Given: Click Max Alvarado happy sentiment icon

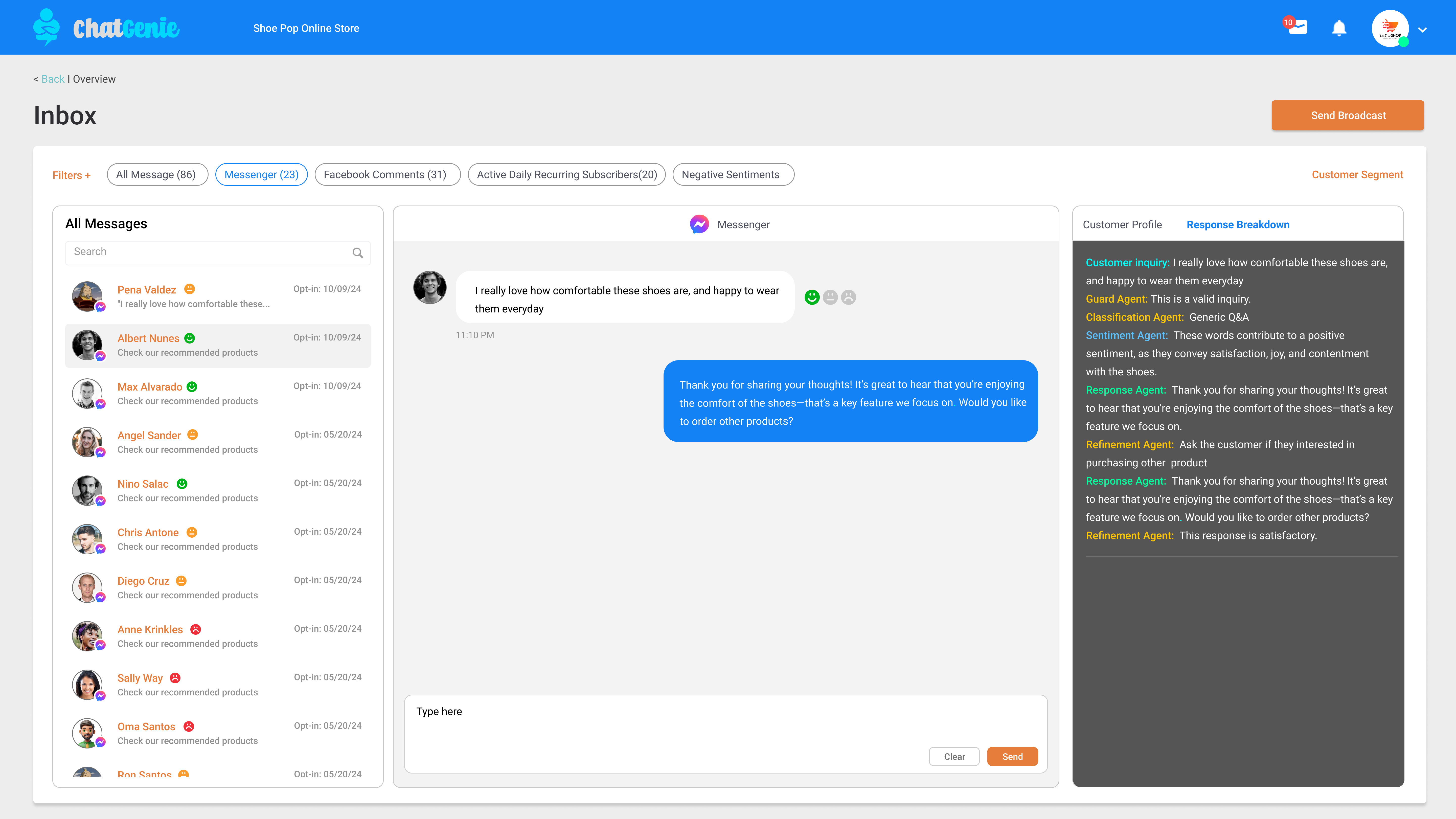Looking at the screenshot, I should [x=192, y=386].
